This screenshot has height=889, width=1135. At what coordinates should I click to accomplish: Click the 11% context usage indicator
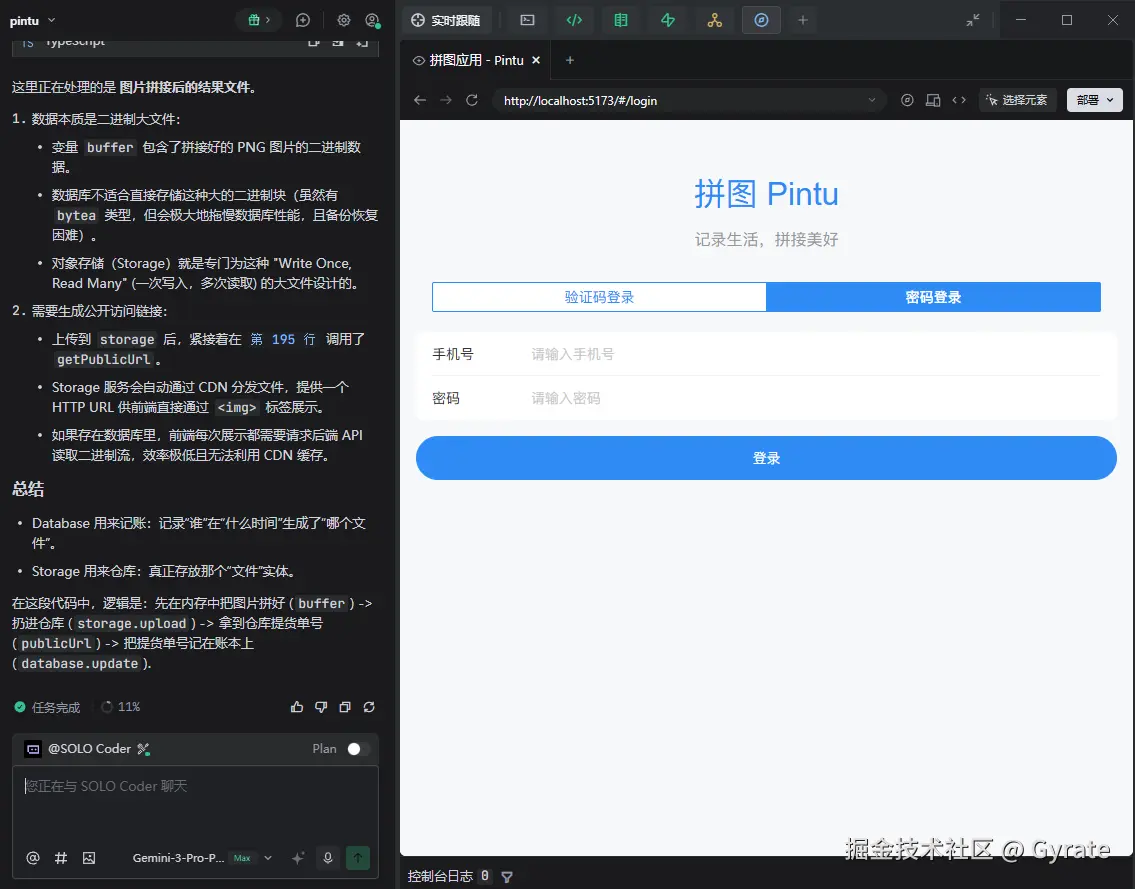point(120,707)
